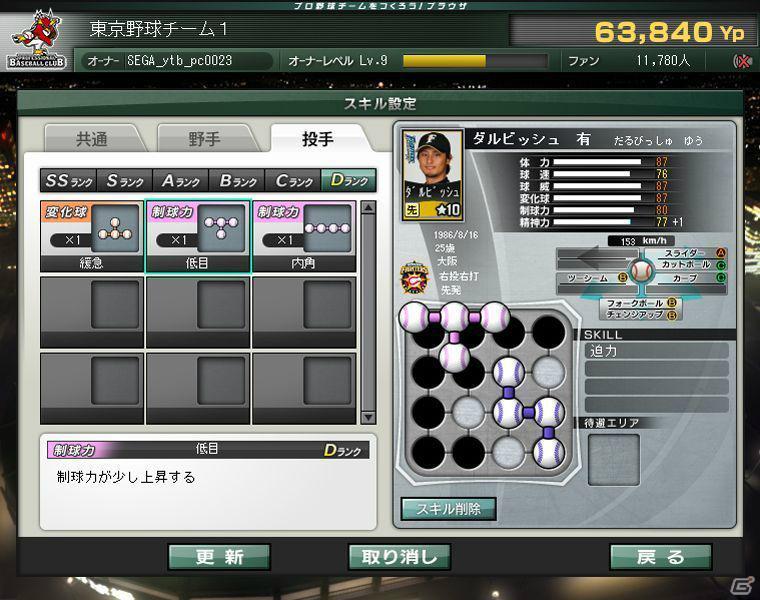
Task: Click the pitch type baseball icon
Action: coord(641,271)
